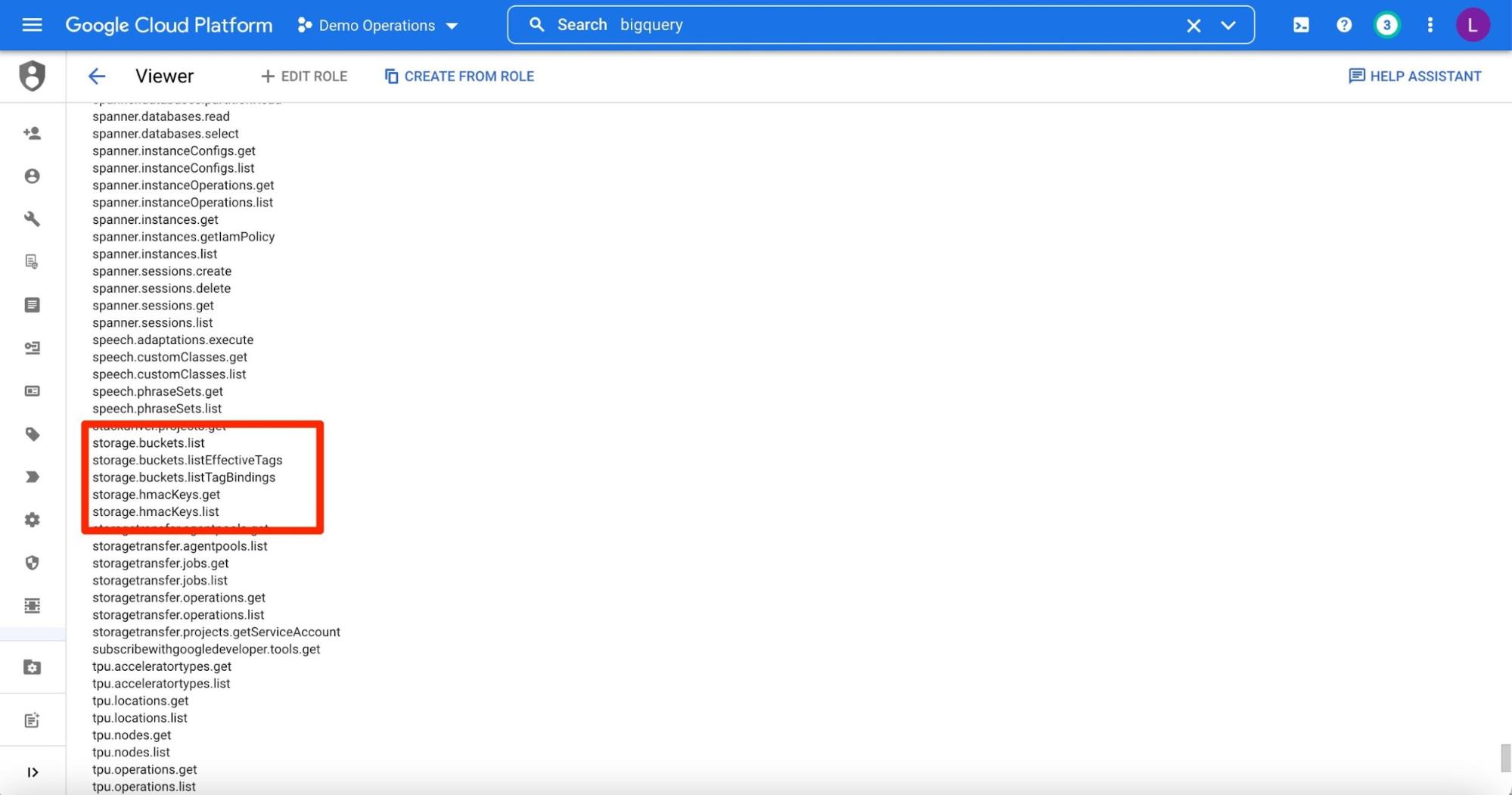Select storage.buckets.listTagBindings permission
Image resolution: width=1512 pixels, height=795 pixels.
(184, 477)
